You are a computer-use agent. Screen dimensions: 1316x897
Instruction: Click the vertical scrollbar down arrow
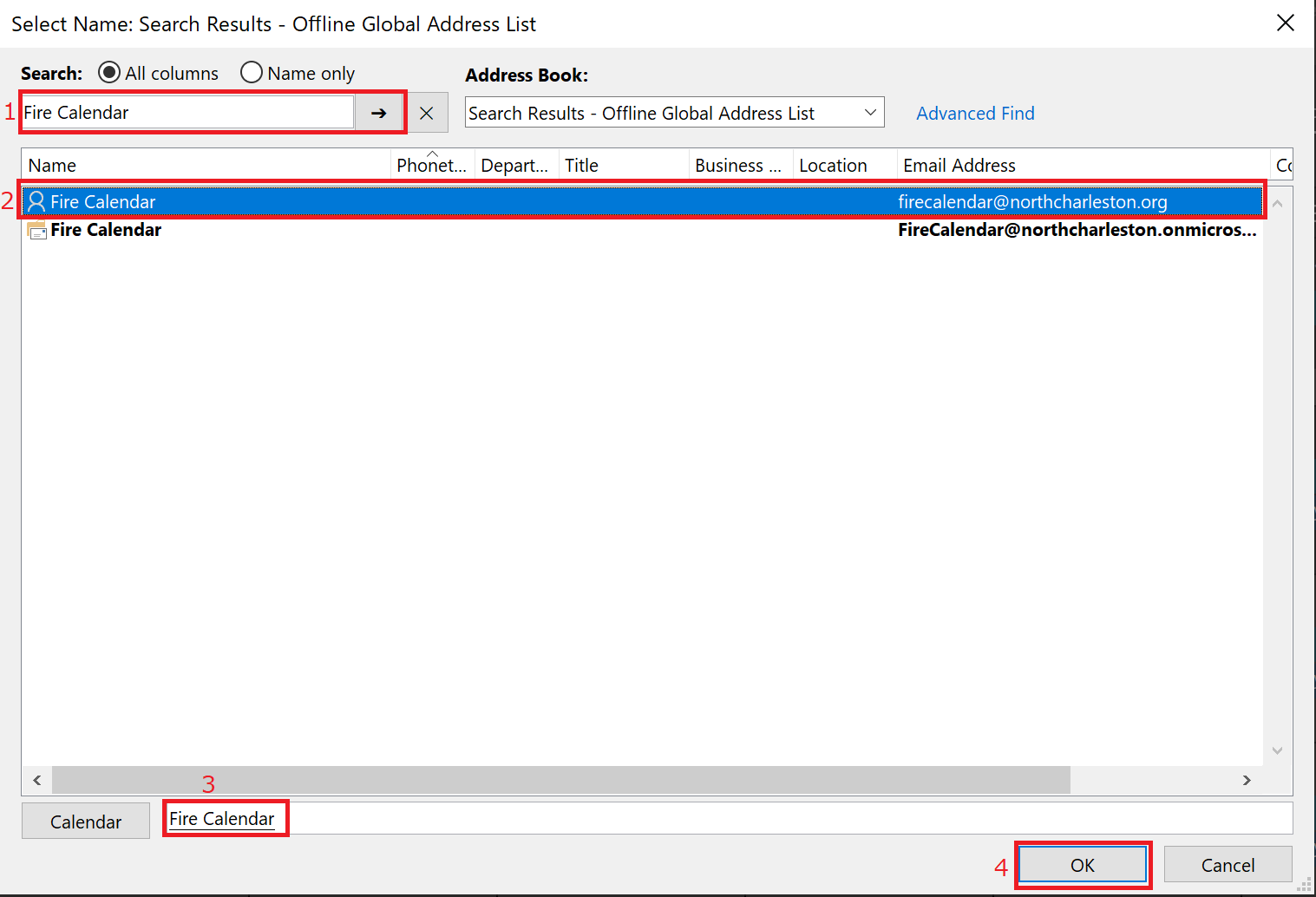(x=1278, y=750)
